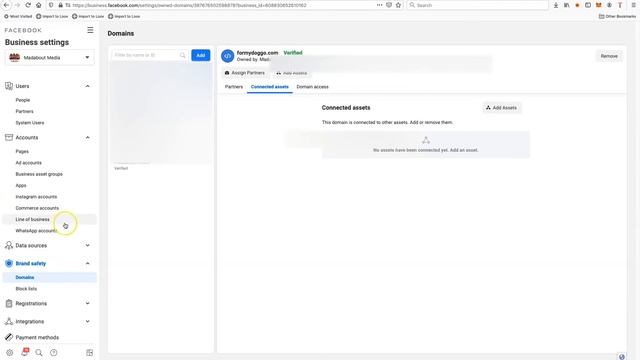Image resolution: width=640 pixels, height=360 pixels.
Task: Expand the Integrations section chevron
Action: [x=87, y=321]
